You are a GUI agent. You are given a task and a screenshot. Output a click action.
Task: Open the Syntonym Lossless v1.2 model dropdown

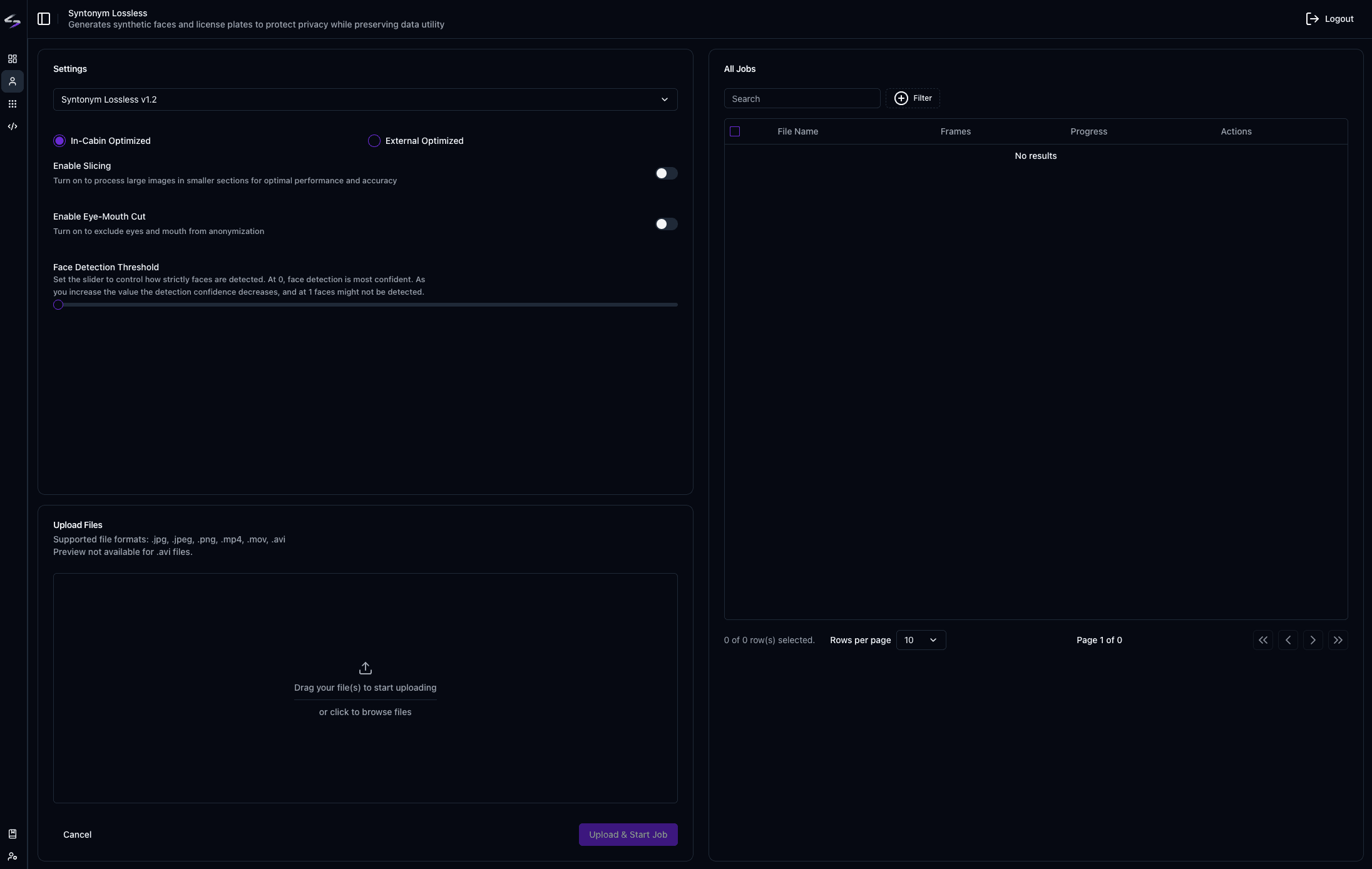pyautogui.click(x=366, y=99)
